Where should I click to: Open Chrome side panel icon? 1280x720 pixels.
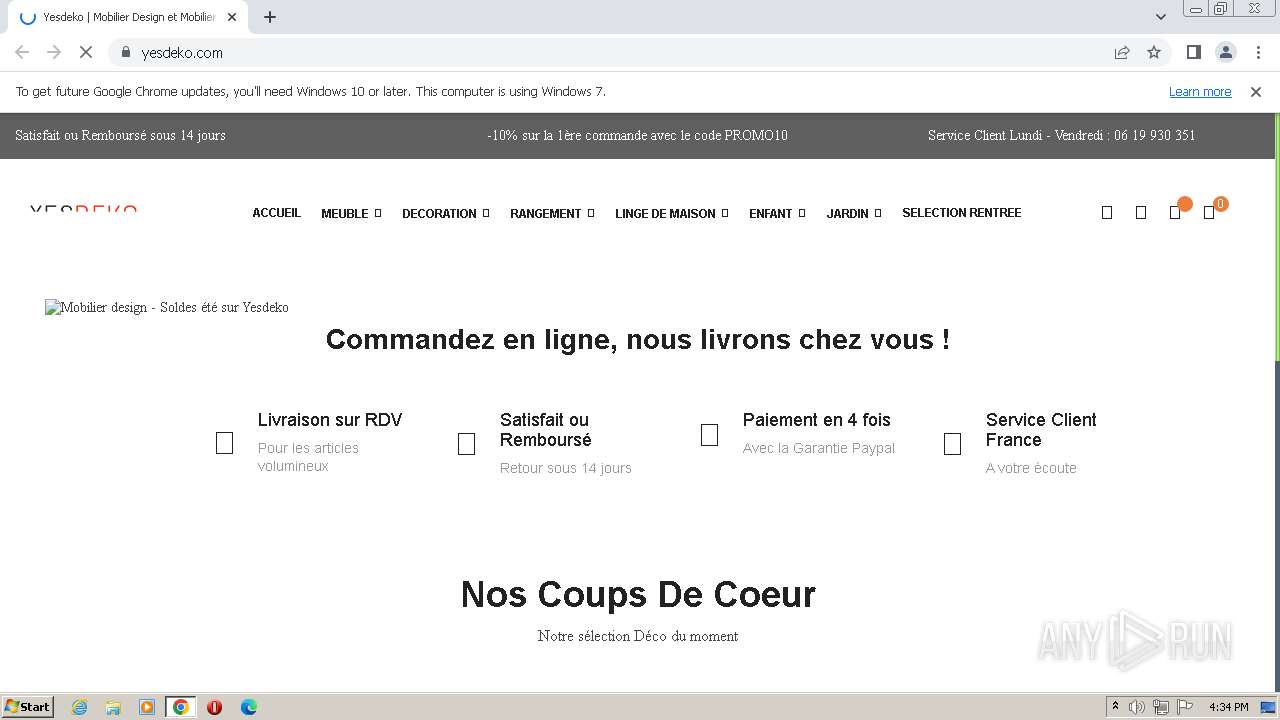tap(1193, 52)
